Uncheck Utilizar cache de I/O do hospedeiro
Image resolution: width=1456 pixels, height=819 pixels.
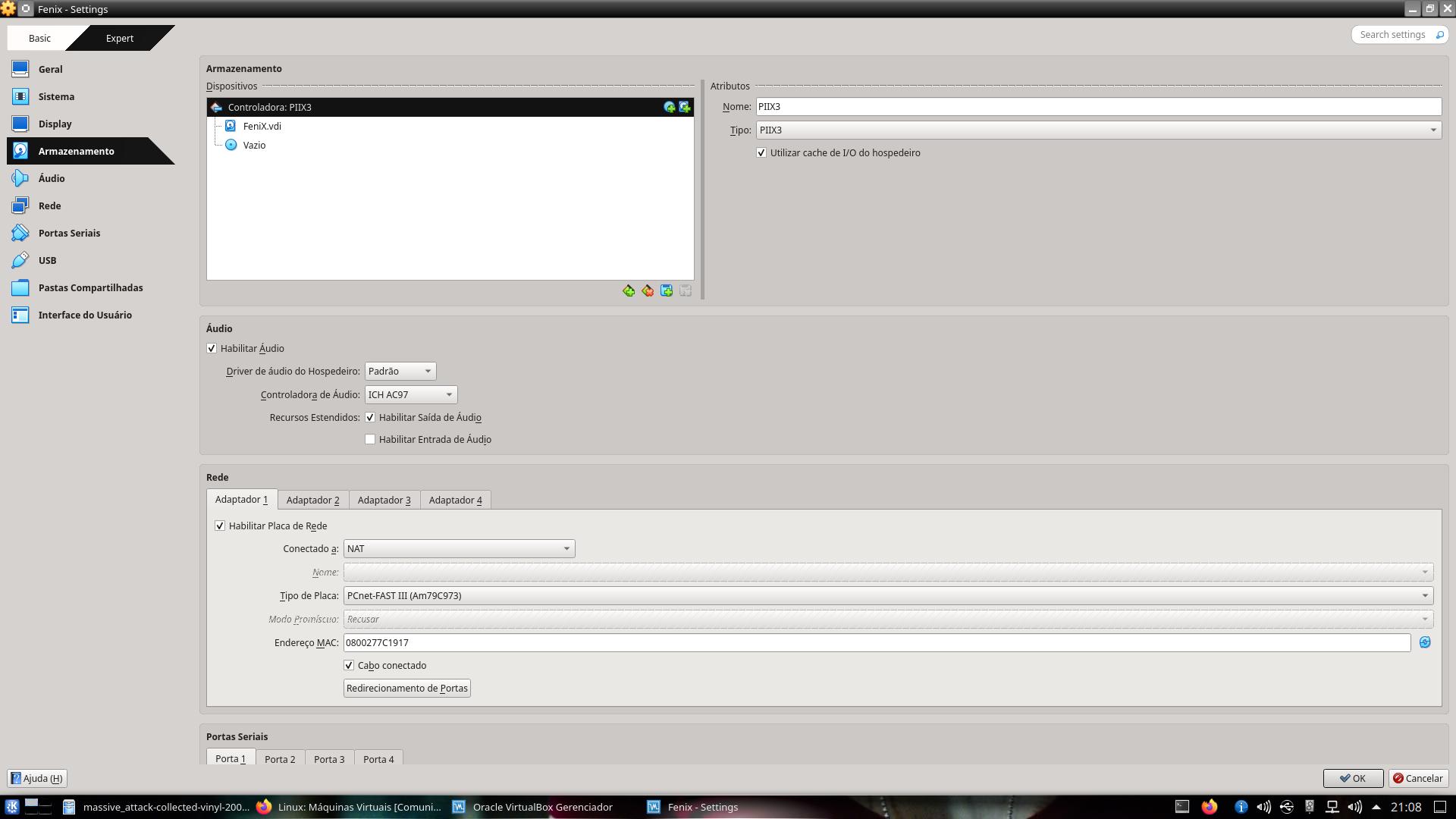(761, 152)
